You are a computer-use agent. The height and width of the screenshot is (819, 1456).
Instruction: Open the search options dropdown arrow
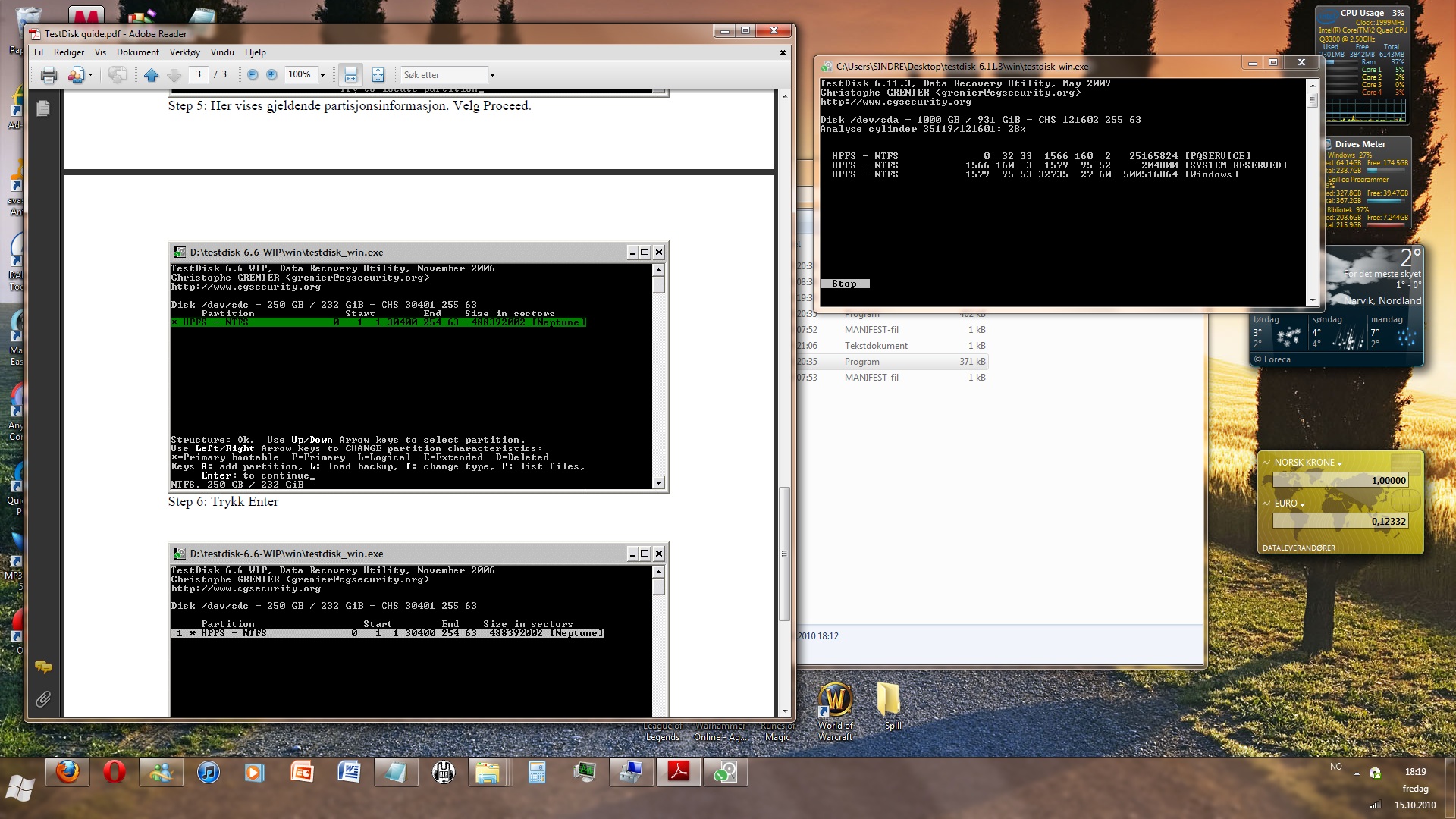(x=492, y=75)
